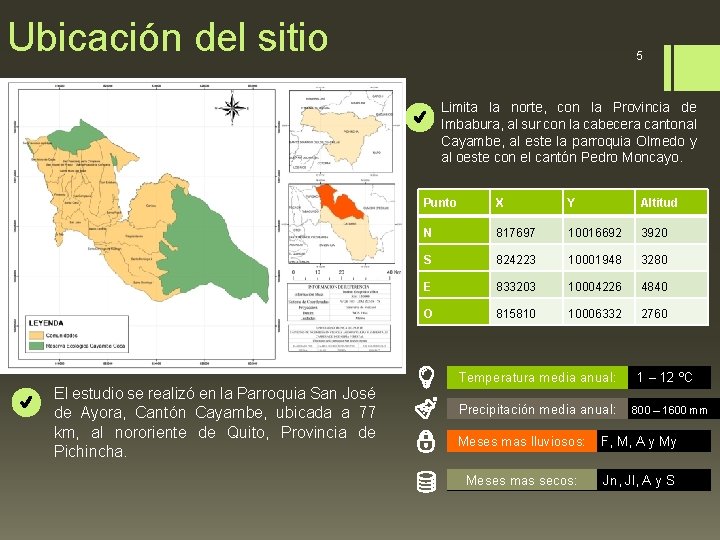
Task: Select row label 'S' in the table
Action: 453,259
